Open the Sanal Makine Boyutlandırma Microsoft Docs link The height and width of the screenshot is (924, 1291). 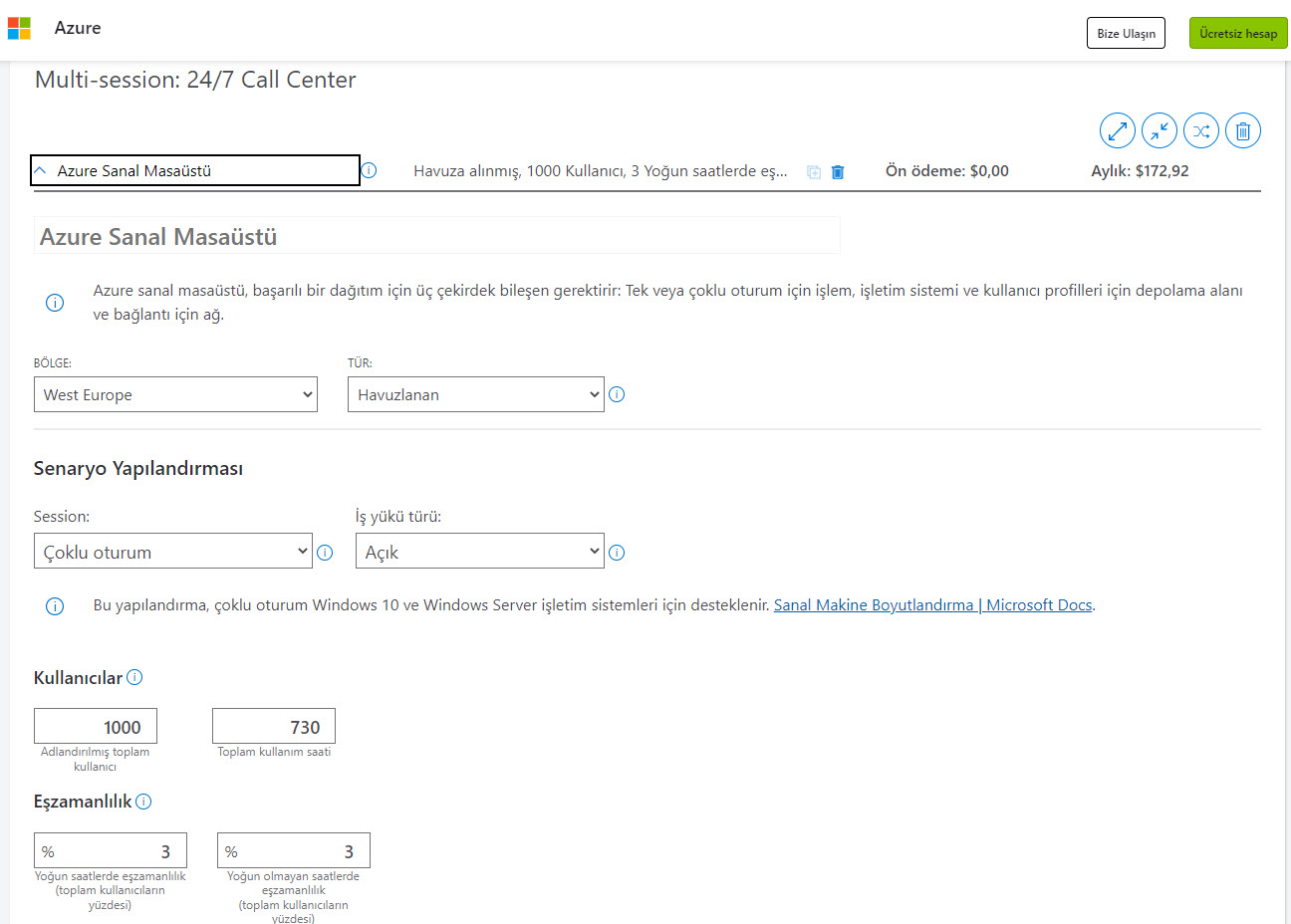click(x=932, y=605)
